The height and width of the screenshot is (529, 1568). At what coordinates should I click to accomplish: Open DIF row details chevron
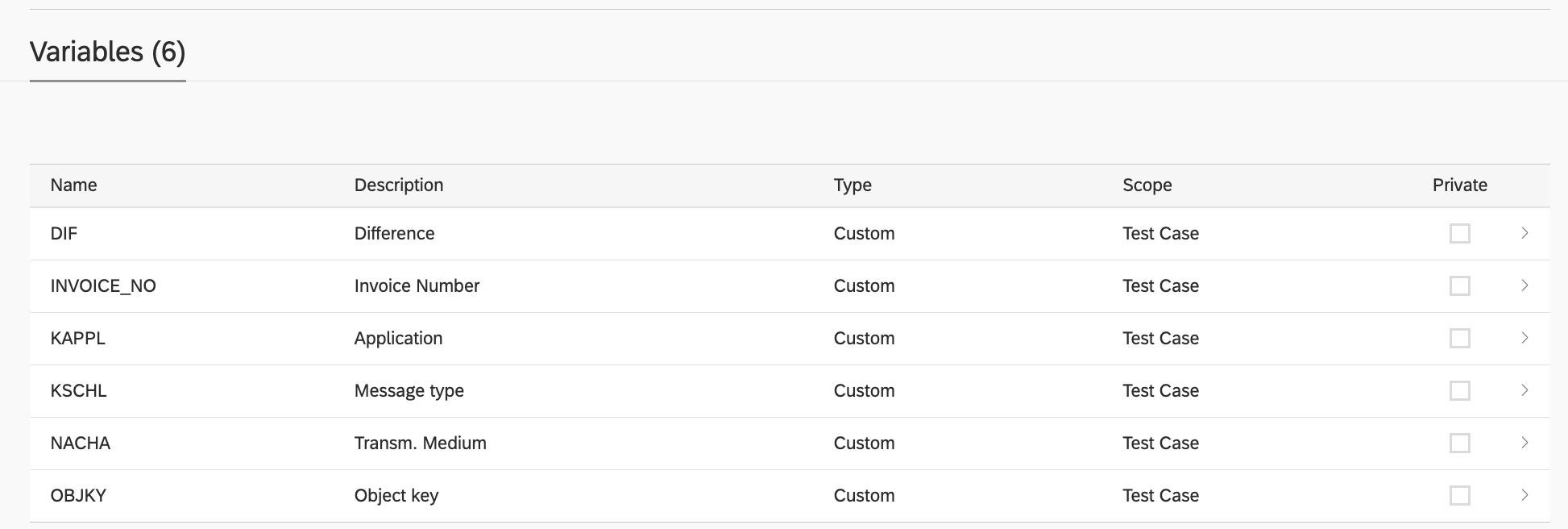click(x=1524, y=233)
